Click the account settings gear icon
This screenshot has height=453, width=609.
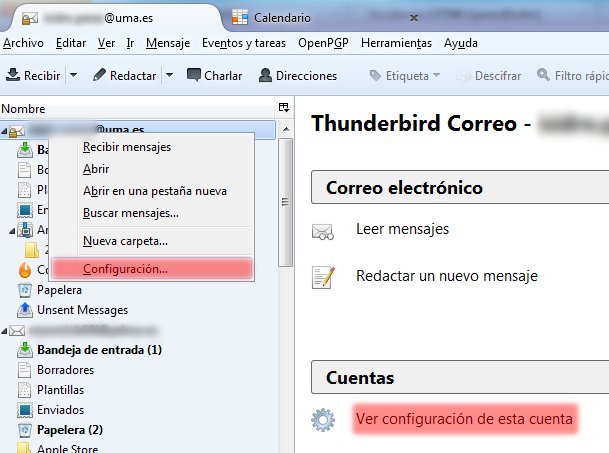[x=323, y=420]
